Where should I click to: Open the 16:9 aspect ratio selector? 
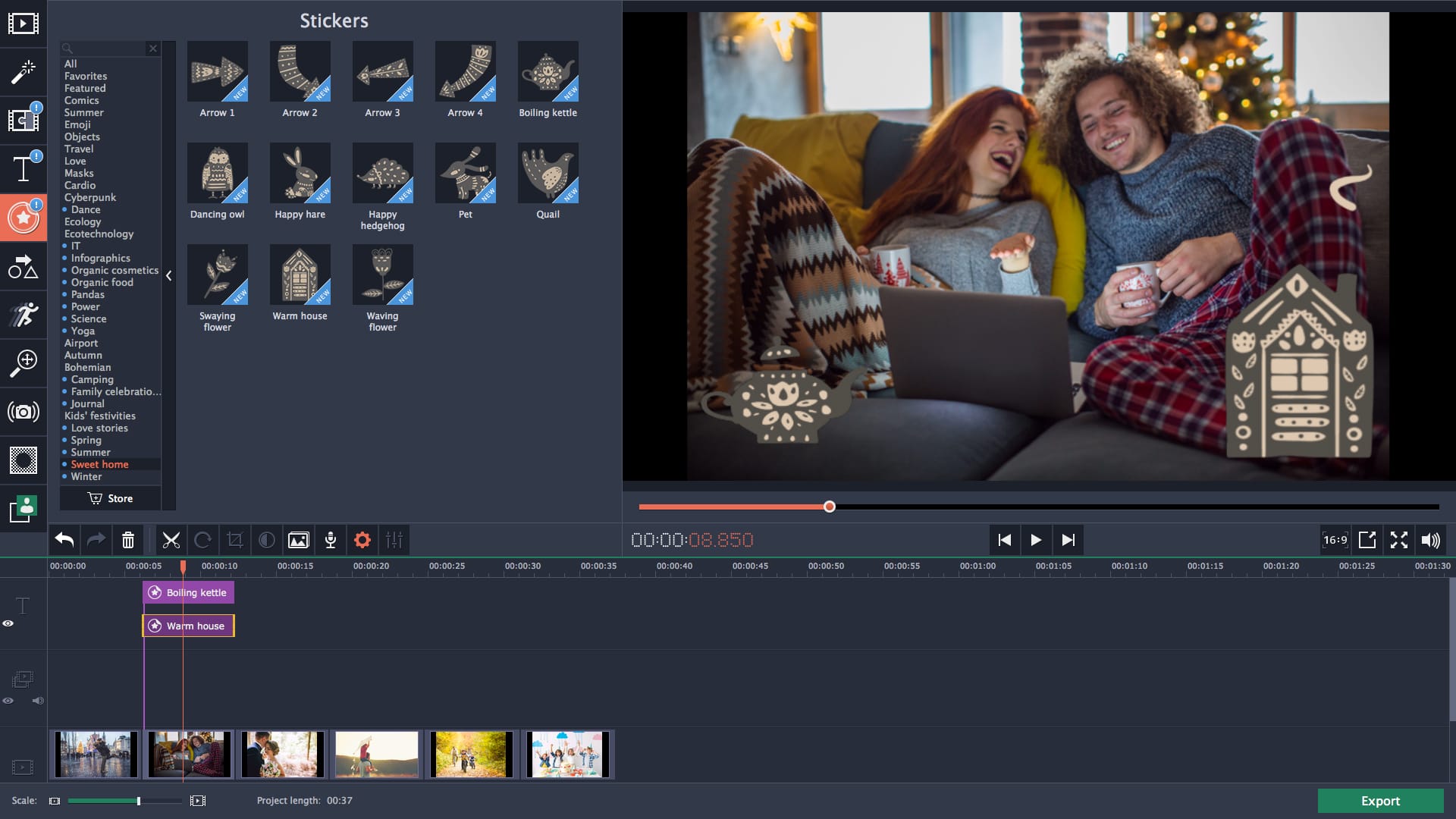(x=1335, y=540)
